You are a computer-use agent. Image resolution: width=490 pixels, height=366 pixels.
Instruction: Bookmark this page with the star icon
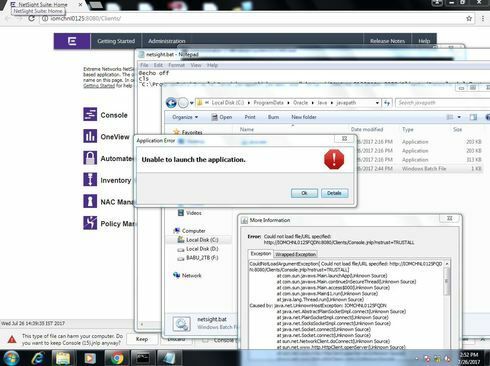(469, 18)
